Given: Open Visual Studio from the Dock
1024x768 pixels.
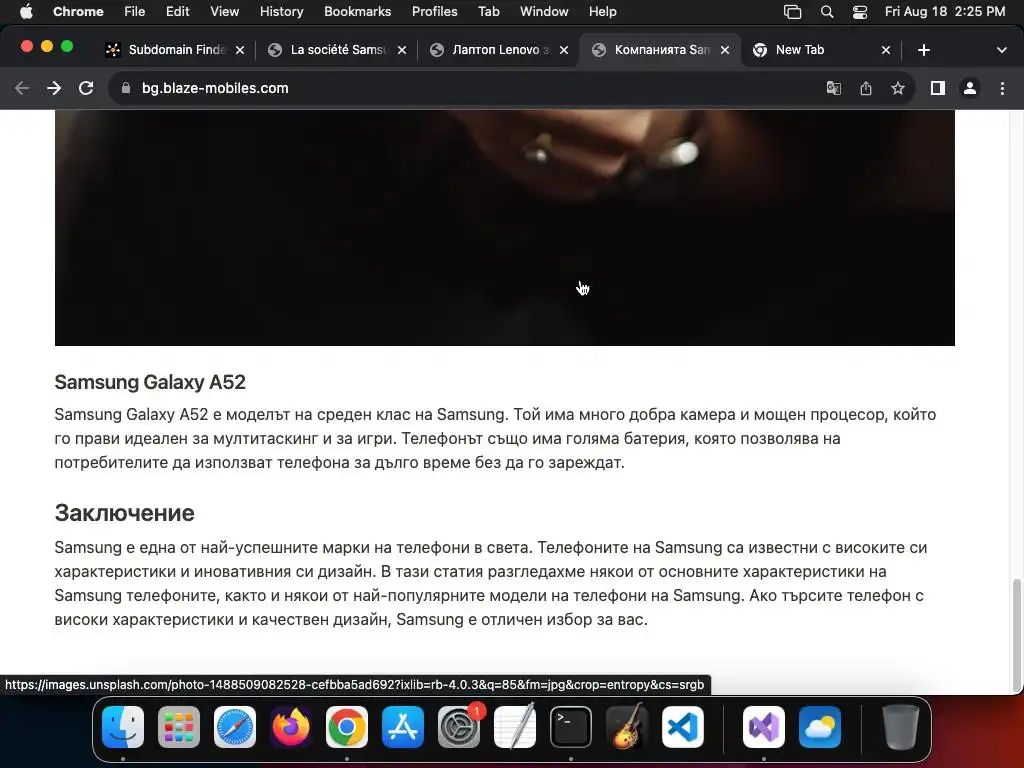Looking at the screenshot, I should click(x=764, y=727).
